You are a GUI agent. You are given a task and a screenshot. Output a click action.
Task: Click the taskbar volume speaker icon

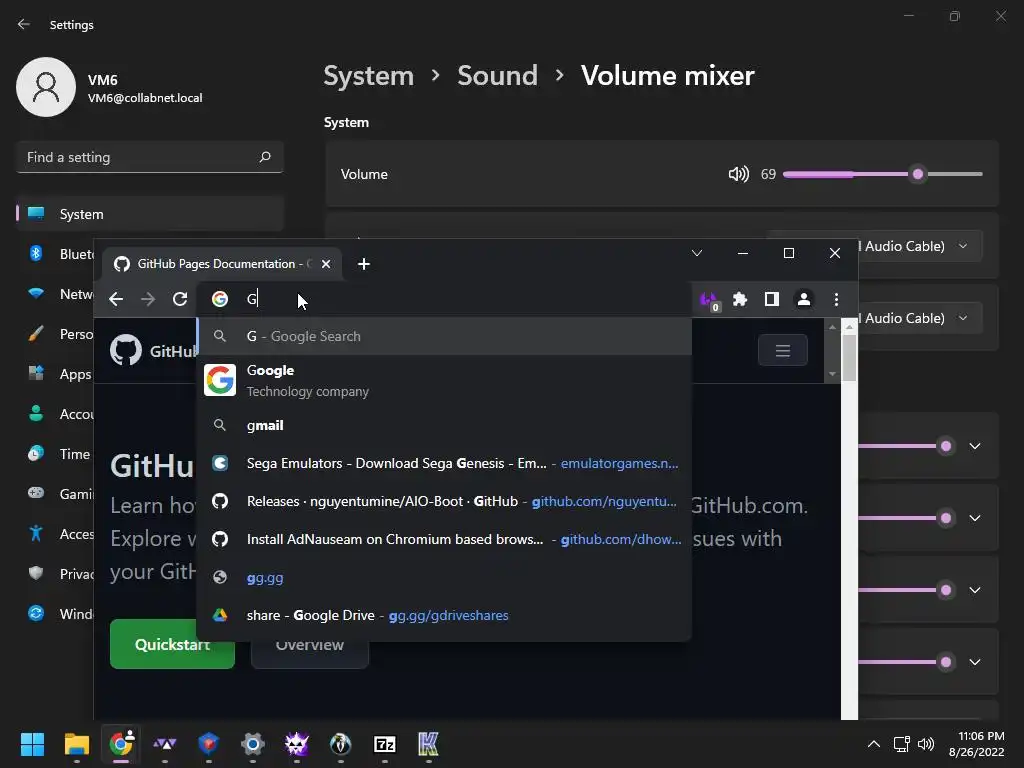(x=926, y=744)
